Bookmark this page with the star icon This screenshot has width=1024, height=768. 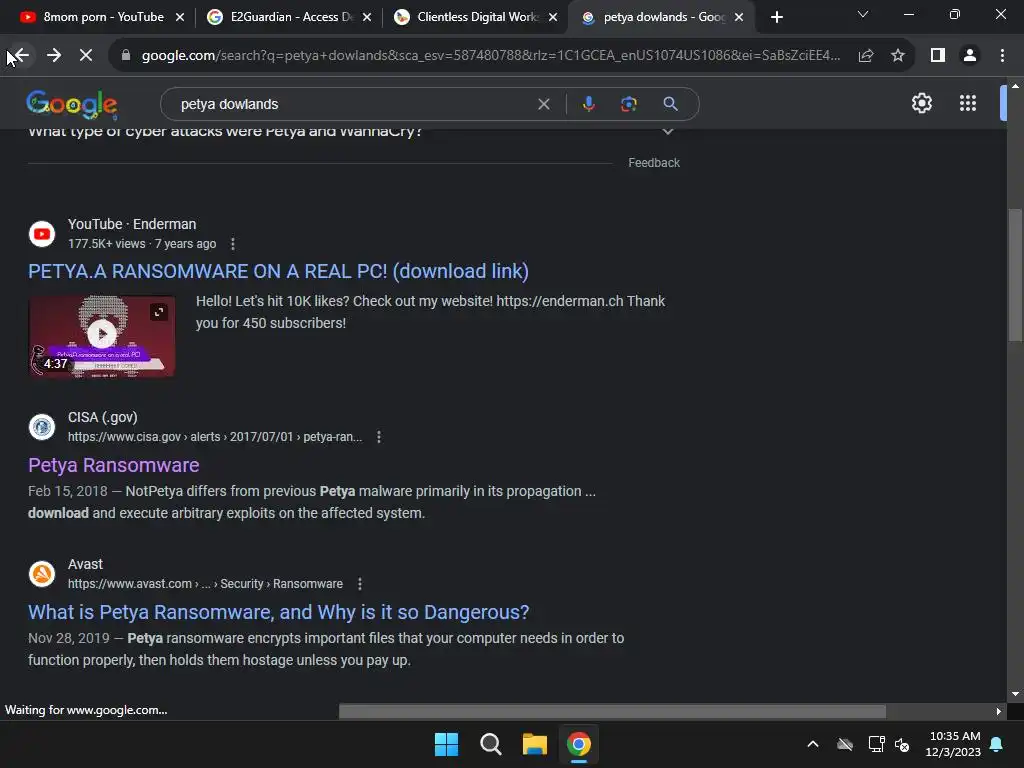click(x=898, y=56)
